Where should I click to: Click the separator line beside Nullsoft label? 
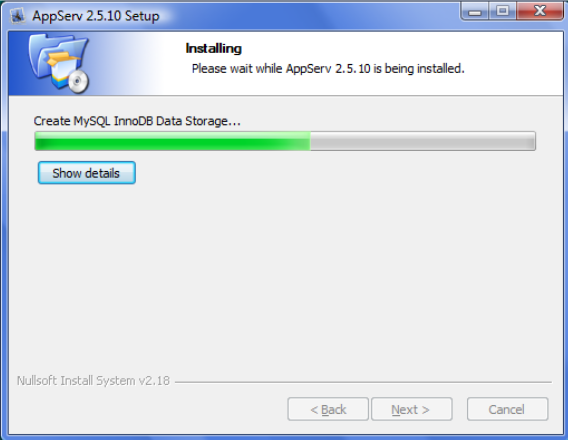[363, 382]
